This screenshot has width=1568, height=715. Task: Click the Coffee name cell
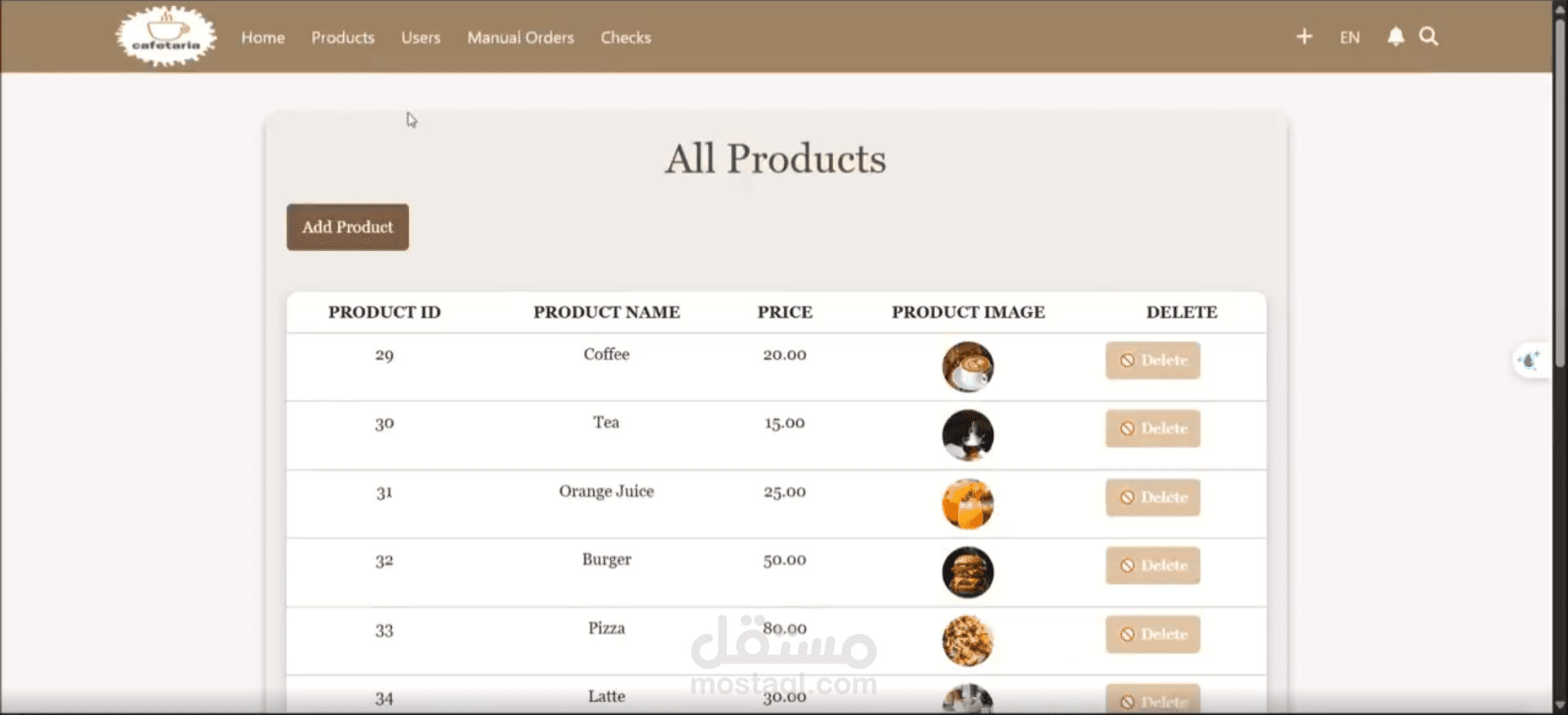pos(607,355)
